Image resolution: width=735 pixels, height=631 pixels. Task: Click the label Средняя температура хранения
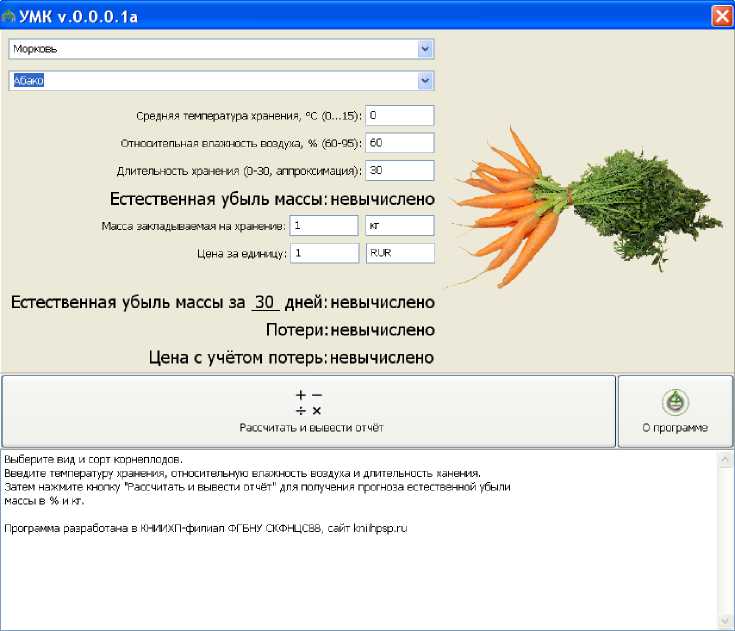pyautogui.click(x=249, y=116)
